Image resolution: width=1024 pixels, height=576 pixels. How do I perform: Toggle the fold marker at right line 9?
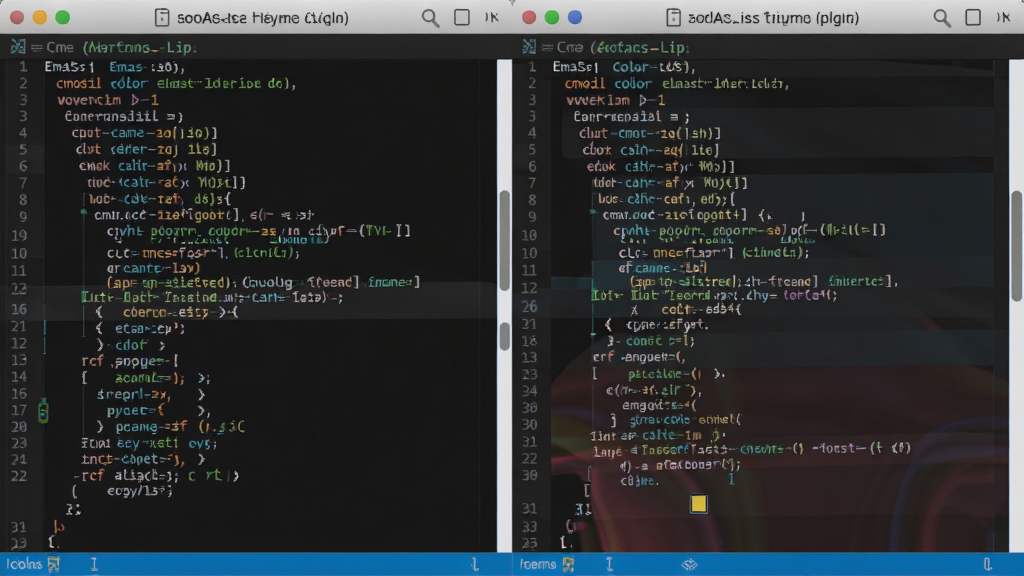pyautogui.click(x=592, y=213)
